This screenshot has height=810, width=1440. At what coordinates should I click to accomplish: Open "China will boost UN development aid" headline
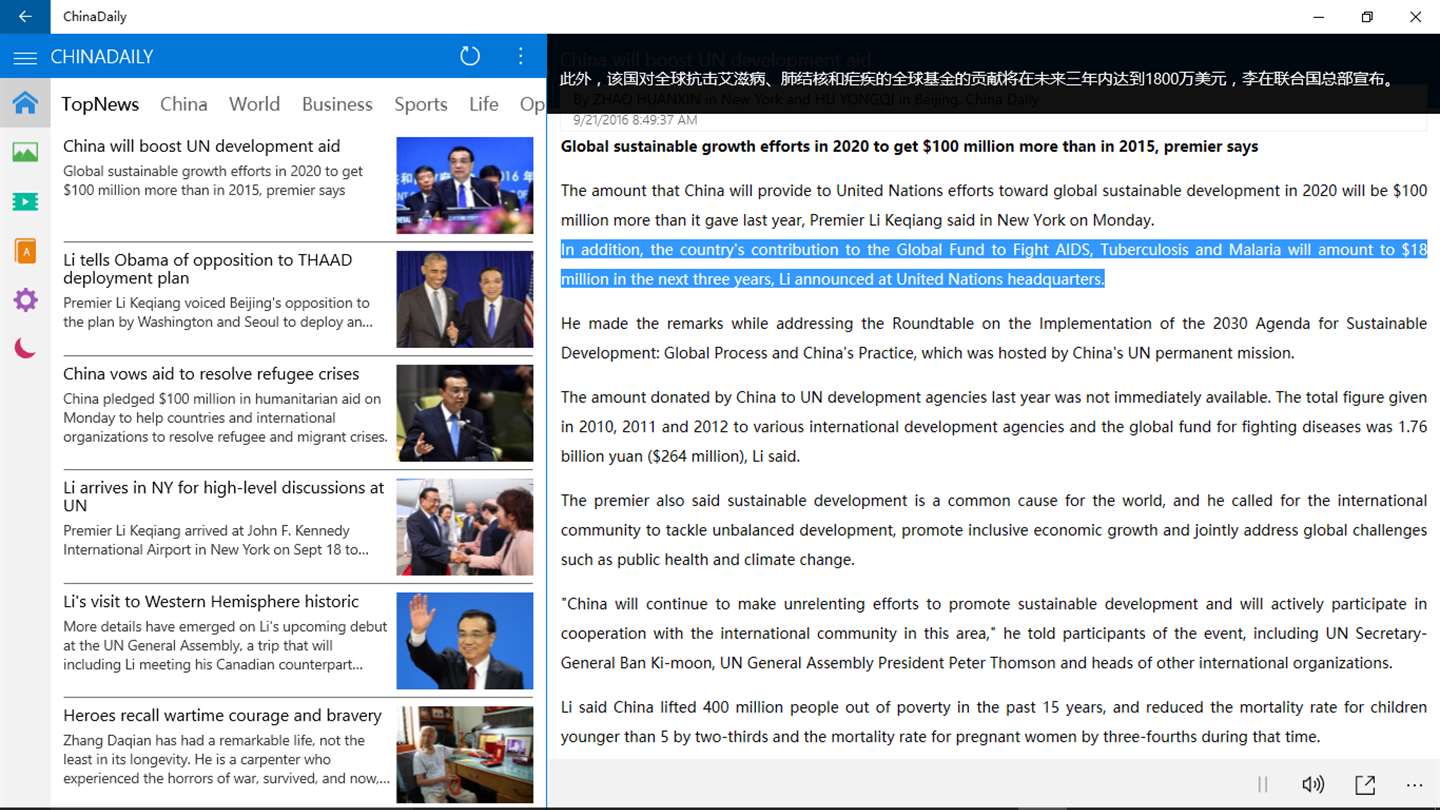click(202, 146)
